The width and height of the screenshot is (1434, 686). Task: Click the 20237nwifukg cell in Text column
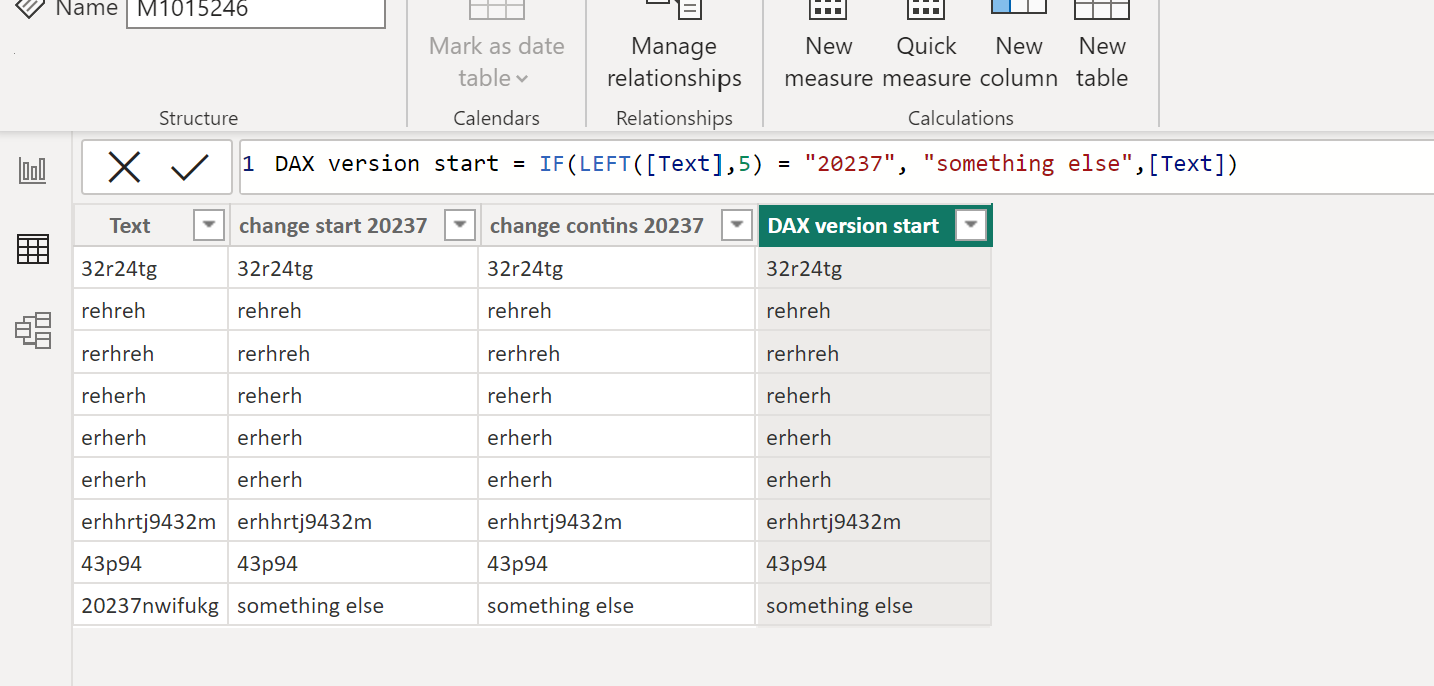(150, 605)
